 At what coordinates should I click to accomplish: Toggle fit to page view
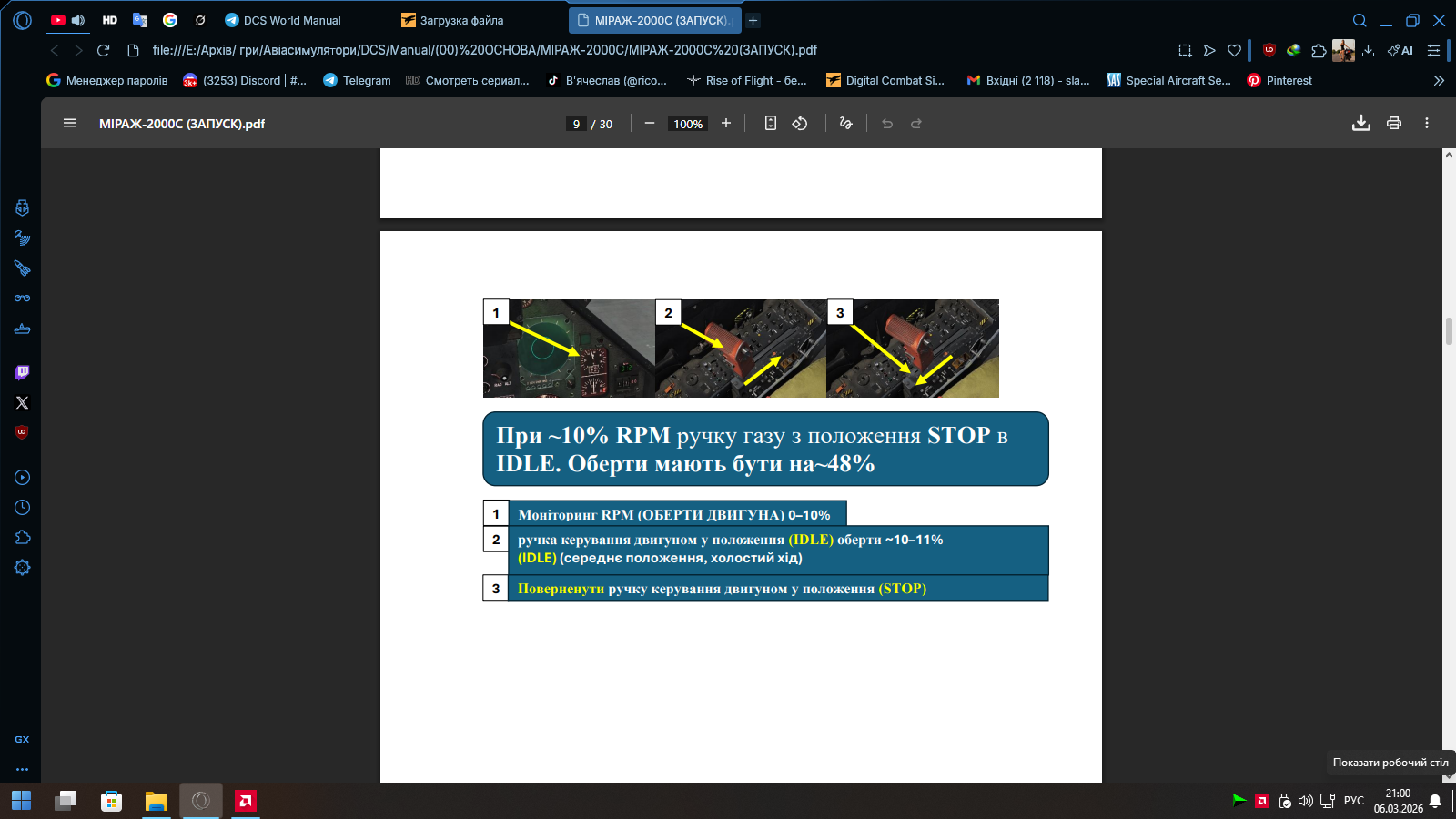[770, 124]
